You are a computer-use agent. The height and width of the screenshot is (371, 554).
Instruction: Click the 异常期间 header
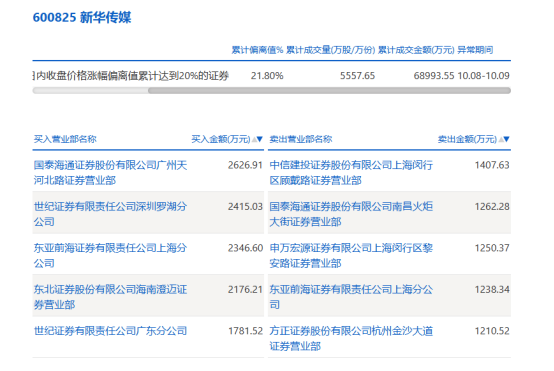(x=475, y=50)
